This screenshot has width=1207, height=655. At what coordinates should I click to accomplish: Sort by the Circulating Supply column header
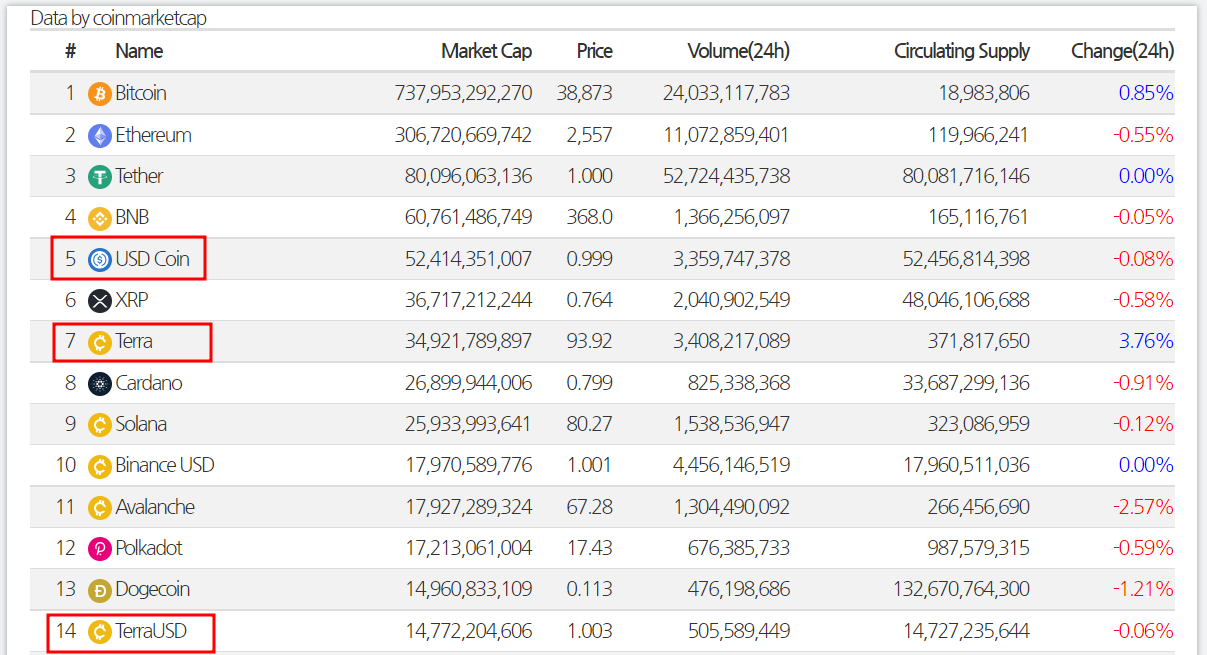(x=962, y=51)
